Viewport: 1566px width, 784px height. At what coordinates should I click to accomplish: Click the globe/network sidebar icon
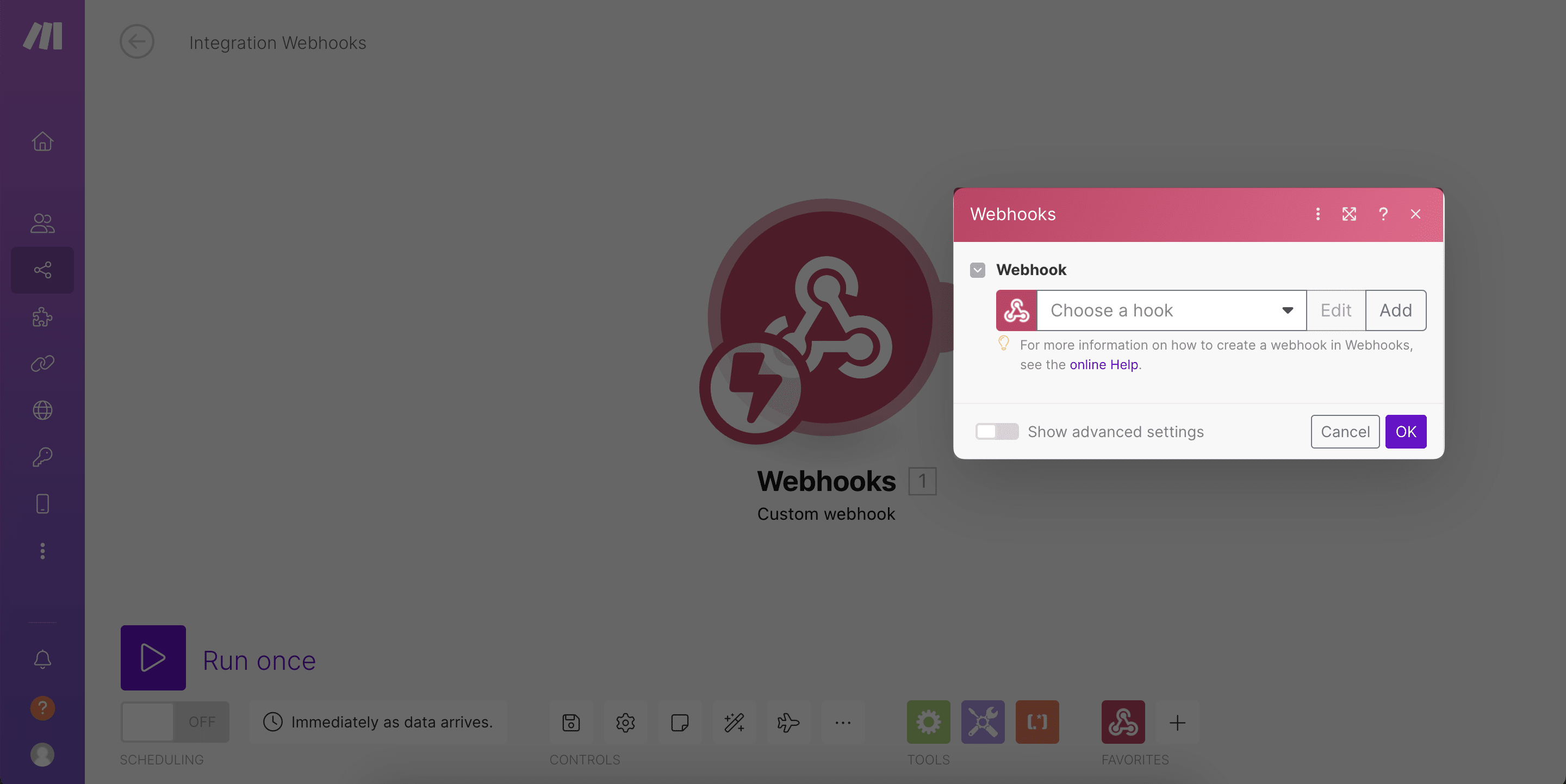(x=42, y=410)
